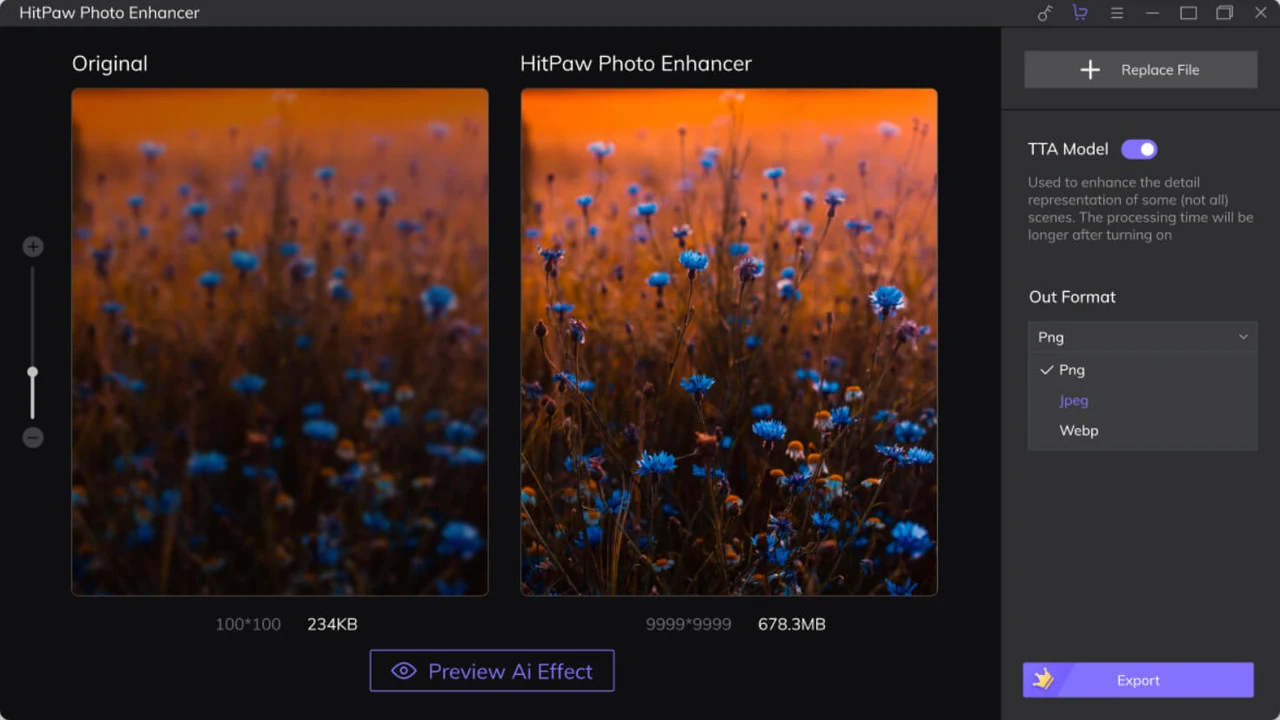Click the Replace File button
Image resolution: width=1280 pixels, height=720 pixels.
click(x=1141, y=70)
